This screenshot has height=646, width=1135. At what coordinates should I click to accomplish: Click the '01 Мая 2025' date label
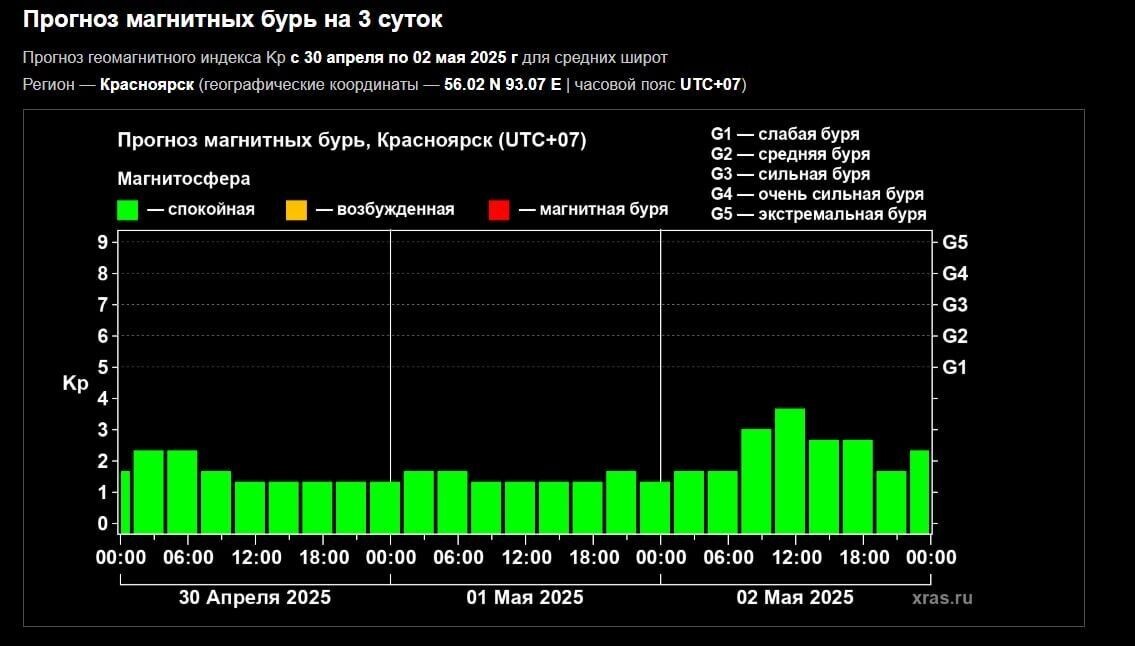pos(525,597)
